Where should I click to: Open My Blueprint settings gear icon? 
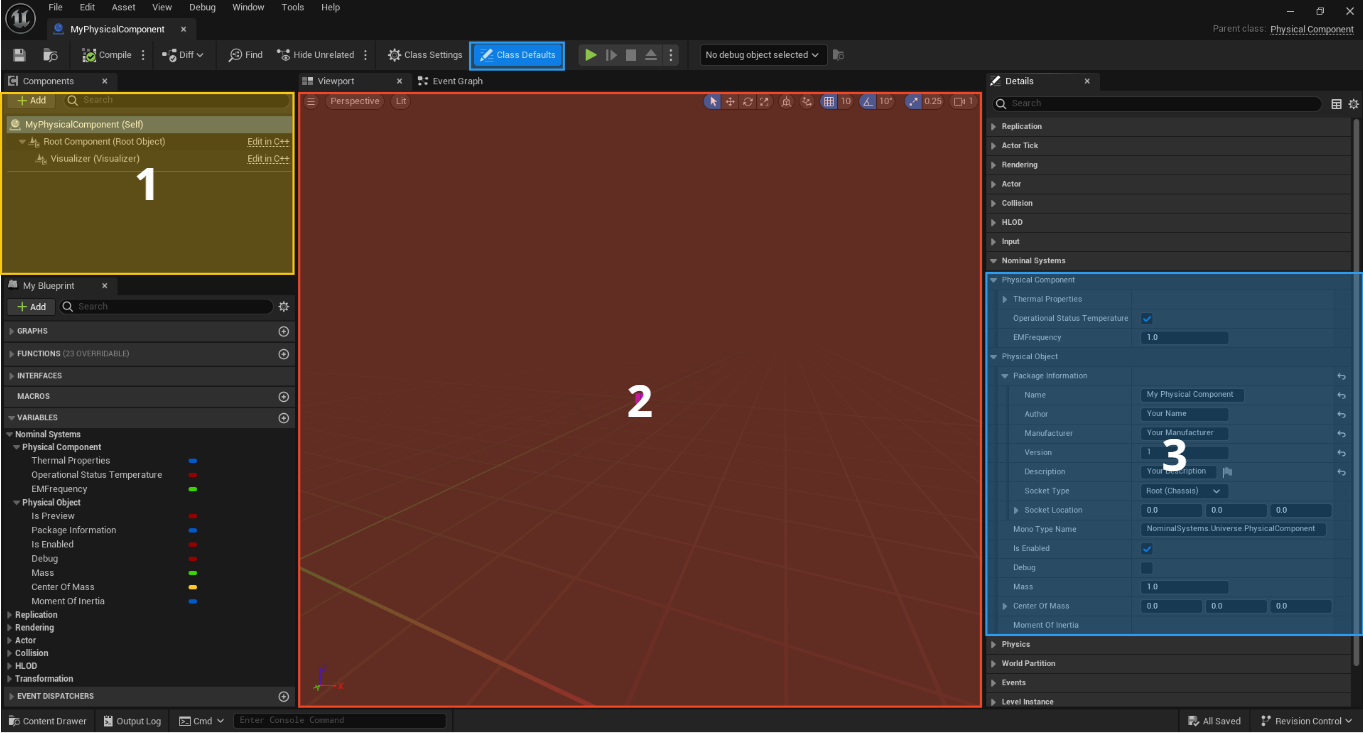(284, 307)
